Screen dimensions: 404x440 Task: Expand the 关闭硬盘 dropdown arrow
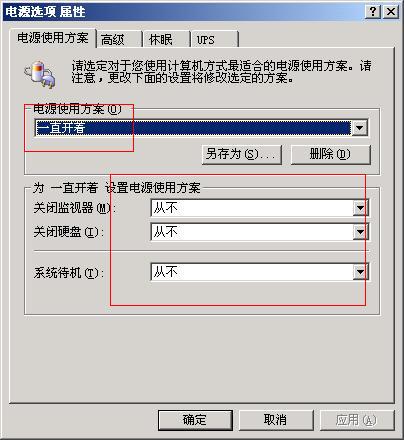[x=360, y=232]
